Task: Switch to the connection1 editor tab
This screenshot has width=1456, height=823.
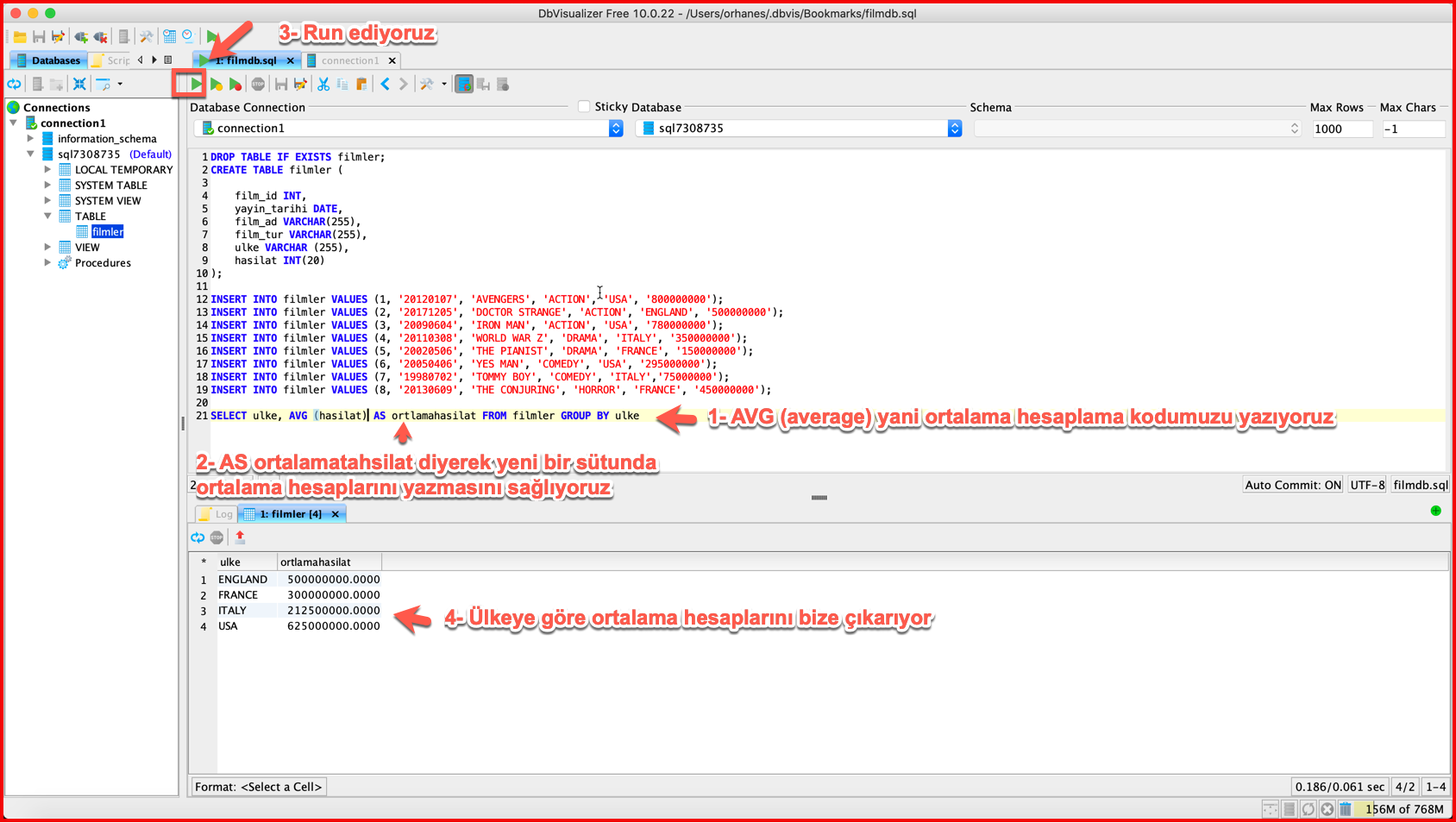Action: click(350, 60)
